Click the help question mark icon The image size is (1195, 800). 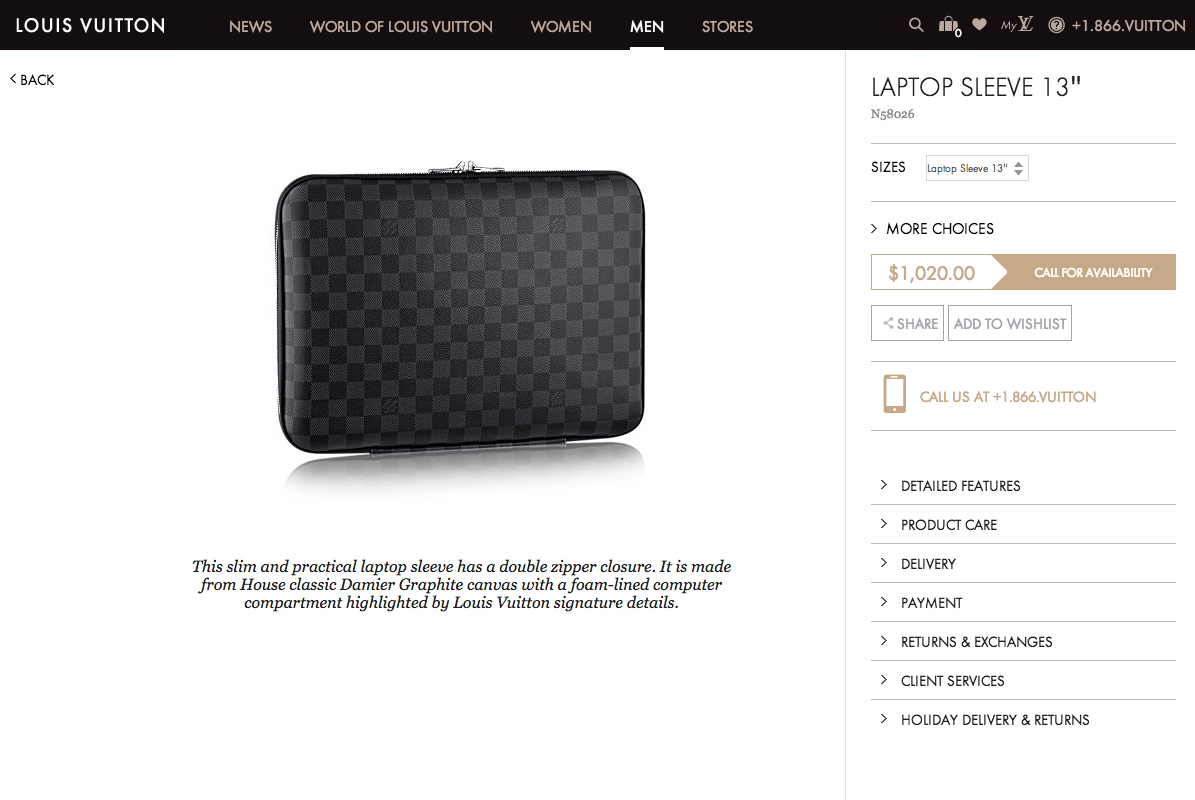tap(1056, 25)
